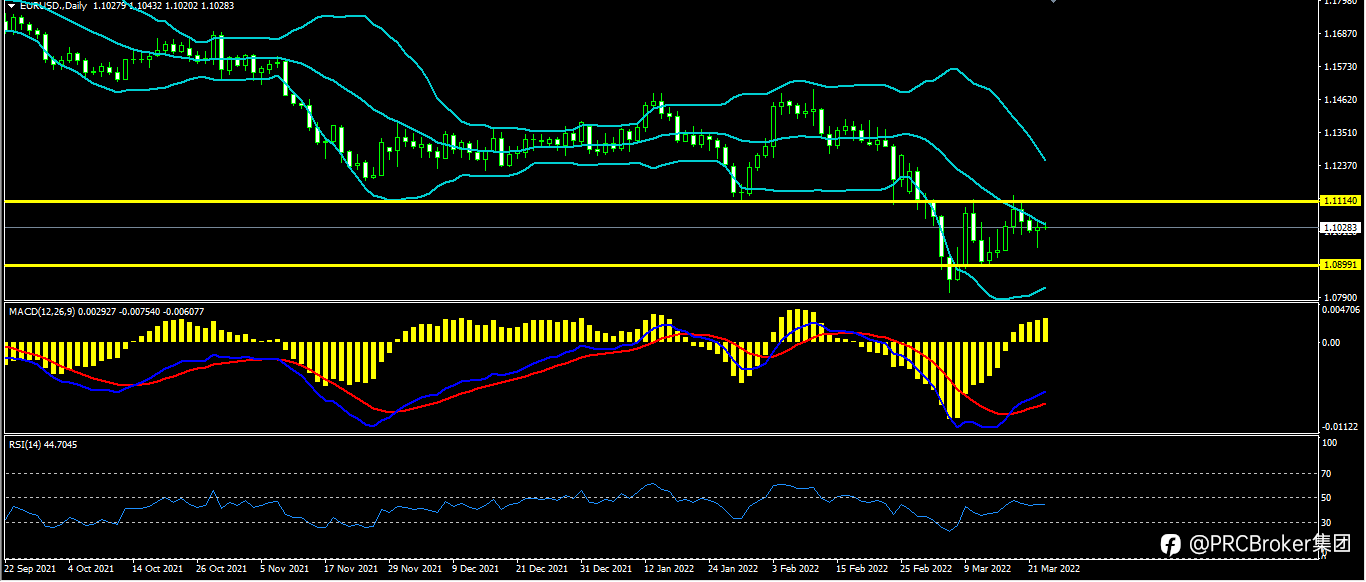
Task: Click the 9 Mar 2022 date label
Action: pyautogui.click(x=988, y=569)
